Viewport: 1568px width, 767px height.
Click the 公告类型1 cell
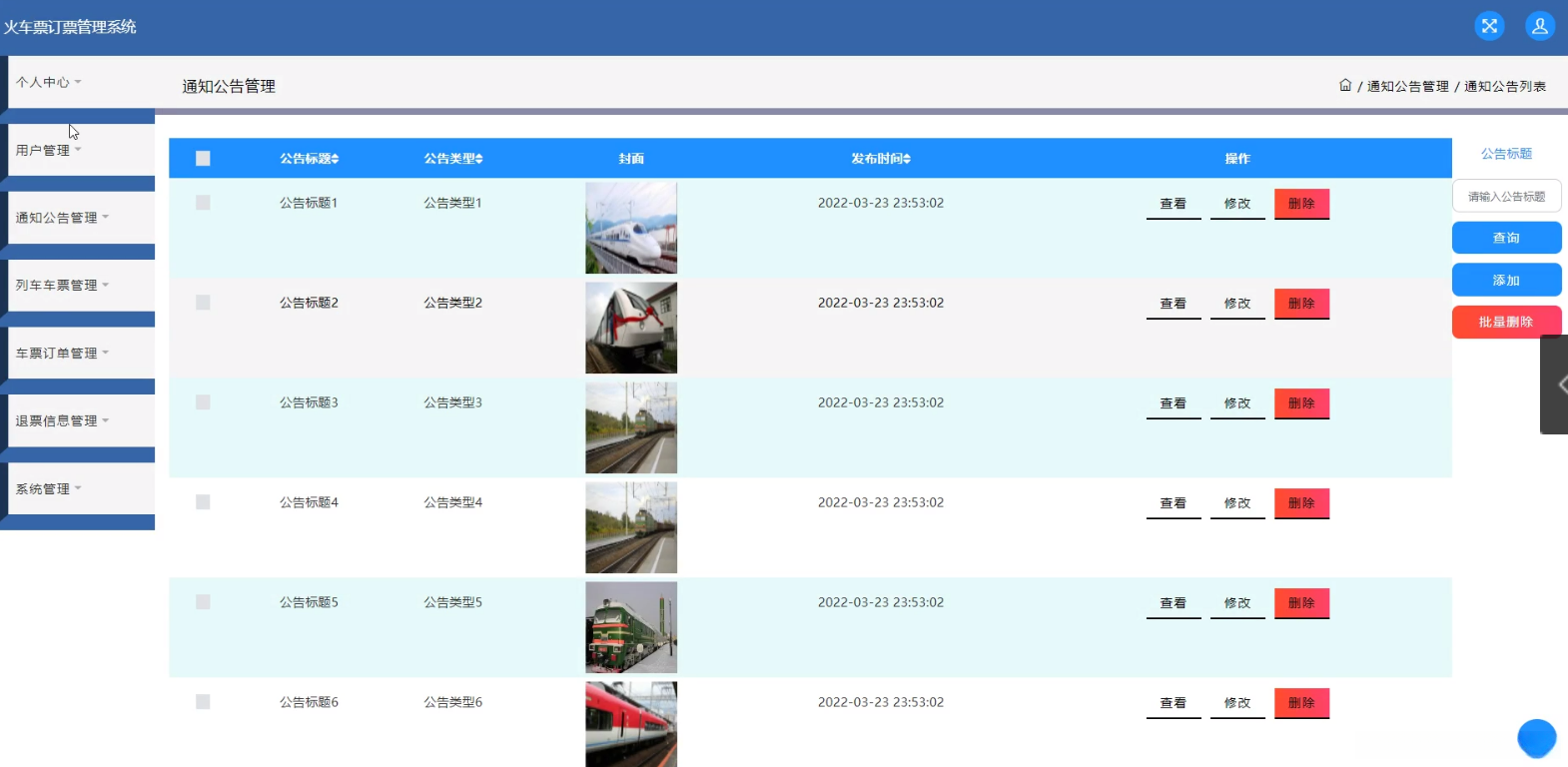tap(452, 203)
